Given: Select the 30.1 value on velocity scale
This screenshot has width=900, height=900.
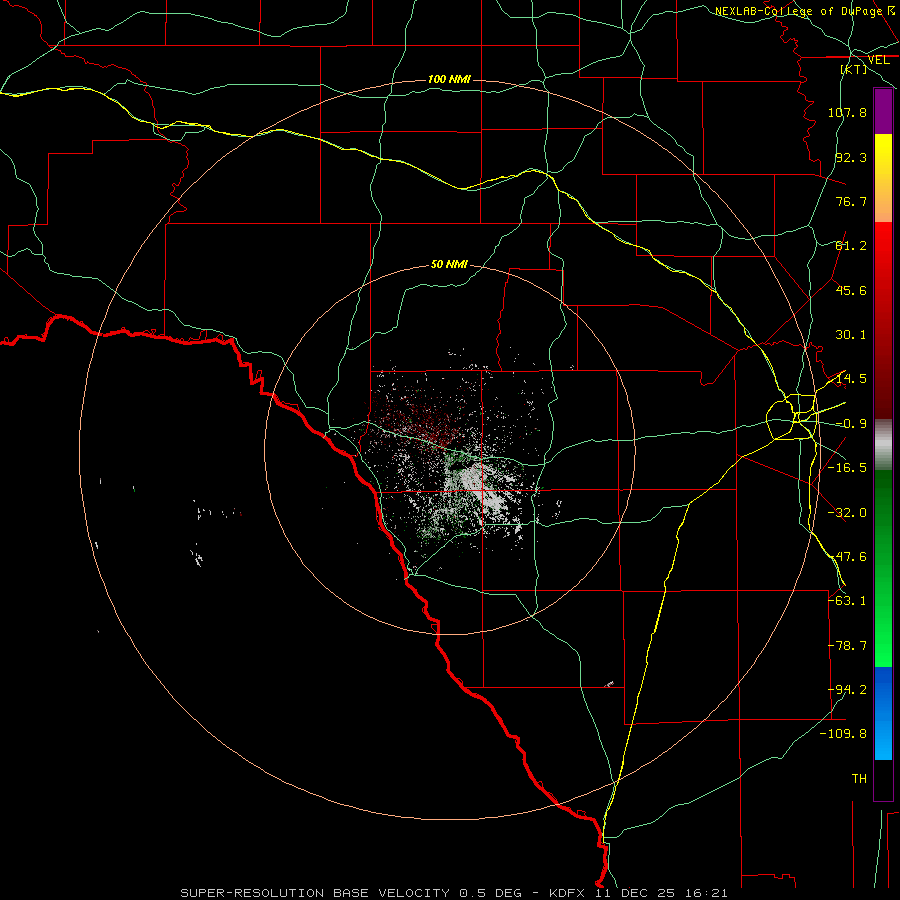Looking at the screenshot, I should click(x=851, y=335).
